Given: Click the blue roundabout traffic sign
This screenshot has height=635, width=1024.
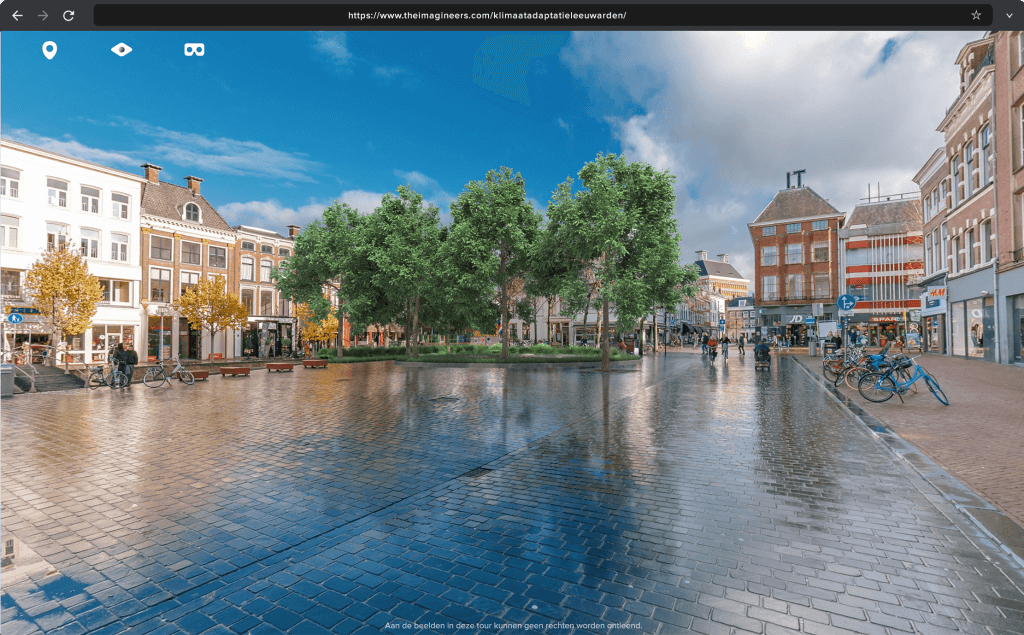Looking at the screenshot, I should pyautogui.click(x=846, y=302).
